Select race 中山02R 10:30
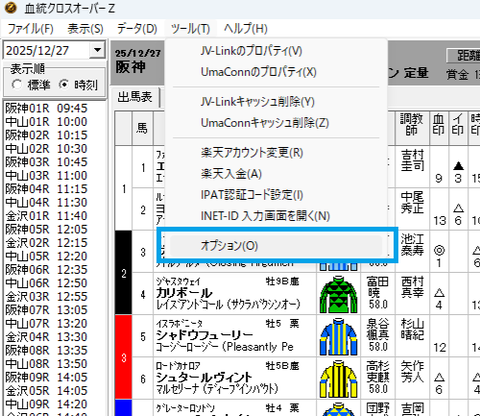 point(46,149)
